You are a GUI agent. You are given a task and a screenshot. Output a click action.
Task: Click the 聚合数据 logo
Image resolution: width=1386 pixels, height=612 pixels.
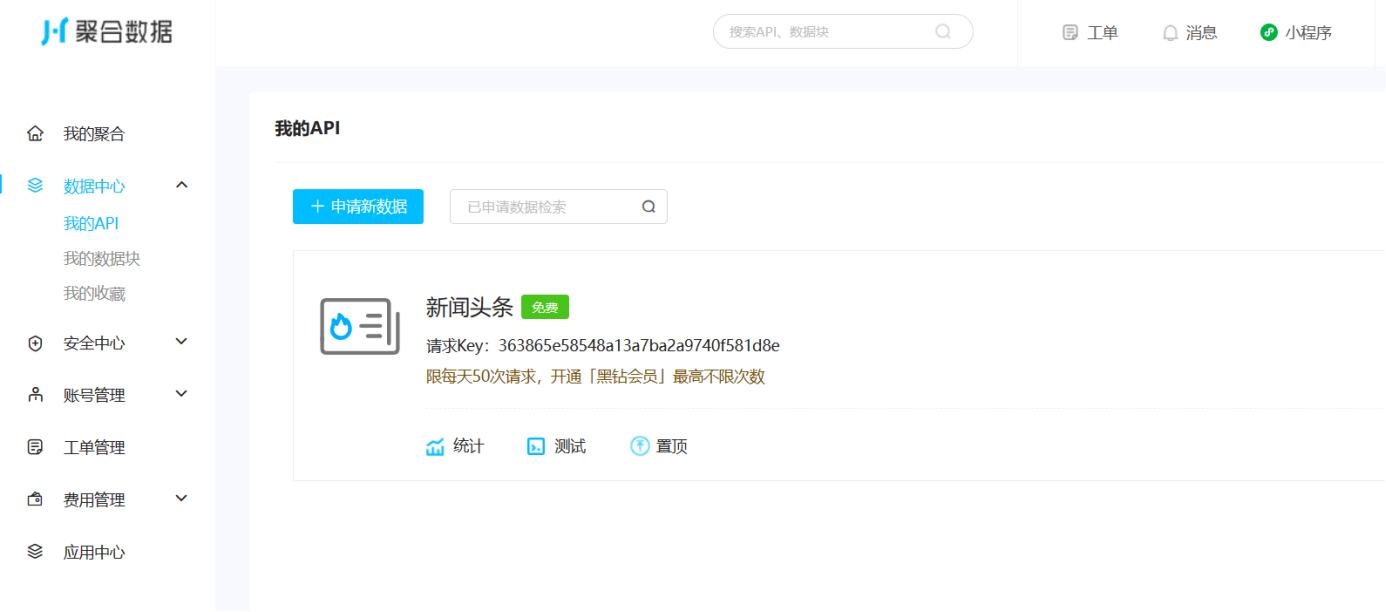point(107,32)
